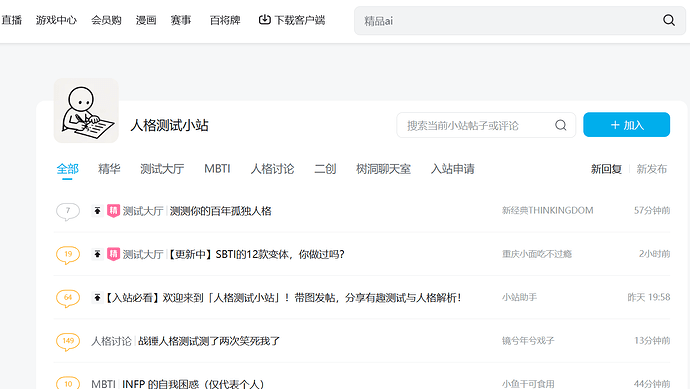Open post INFP 的自我困惑
The image size is (690, 389).
pyautogui.click(x=193, y=384)
